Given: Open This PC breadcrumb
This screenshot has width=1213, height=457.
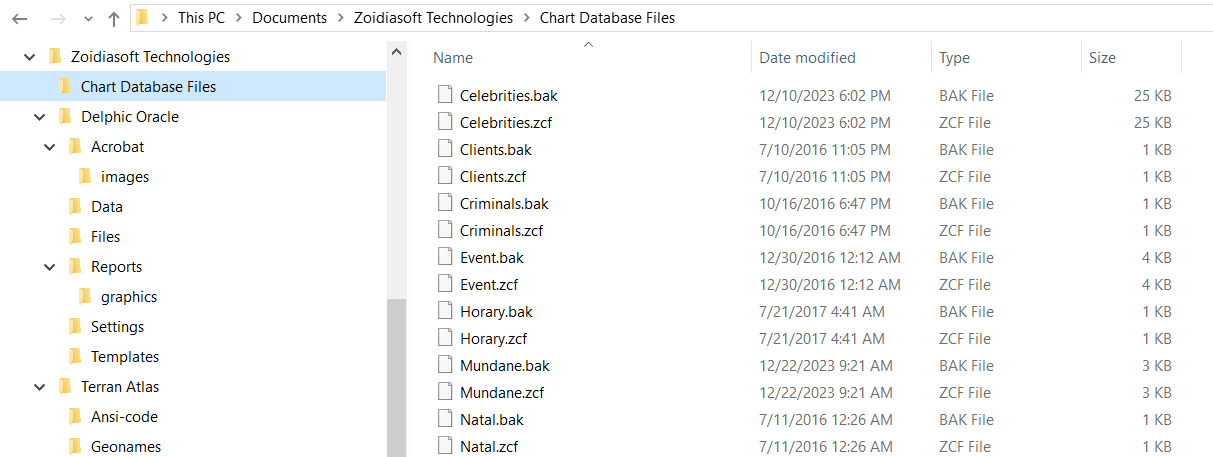Looking at the screenshot, I should (x=203, y=18).
